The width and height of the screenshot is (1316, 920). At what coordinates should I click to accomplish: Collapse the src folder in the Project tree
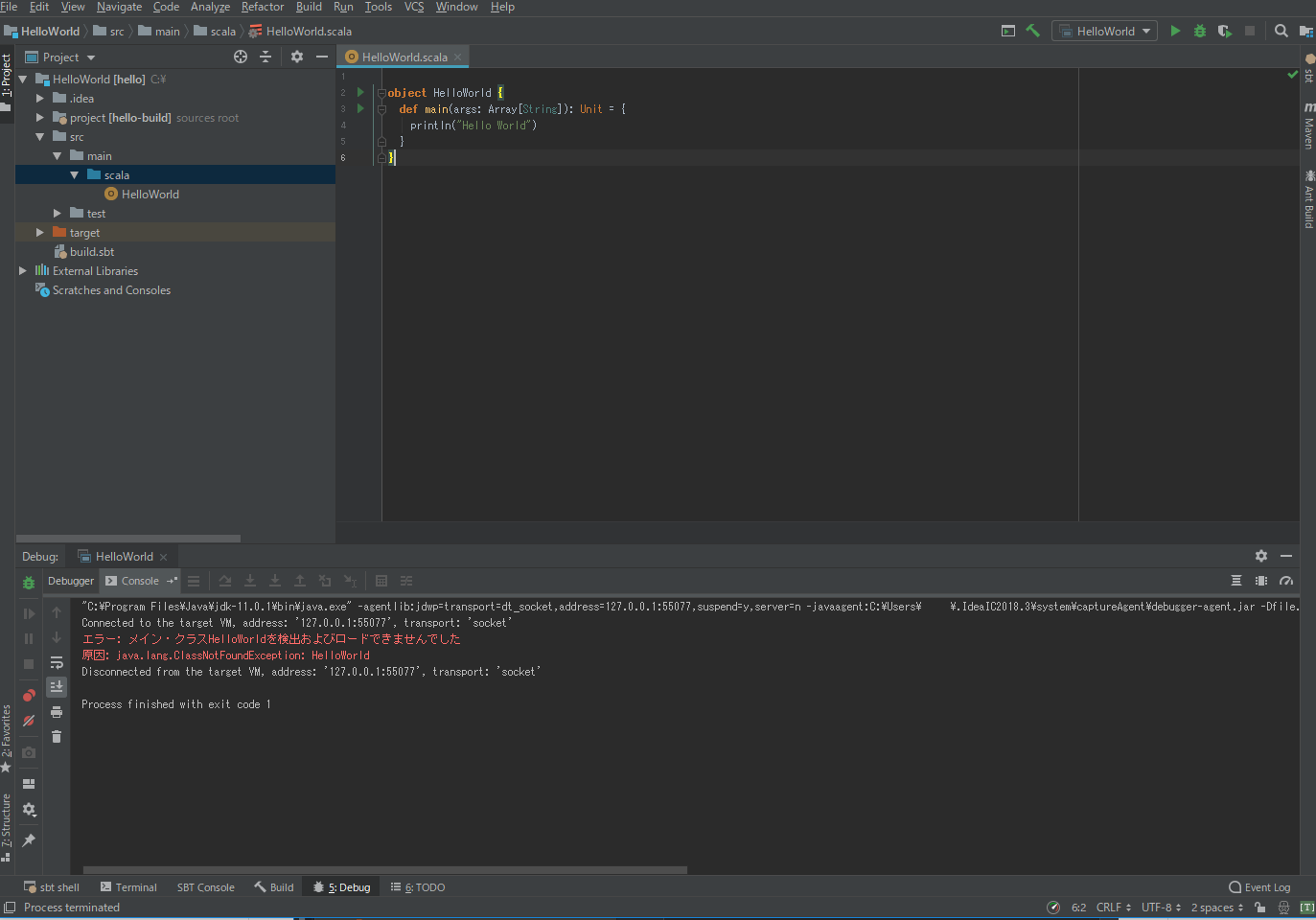(x=40, y=136)
